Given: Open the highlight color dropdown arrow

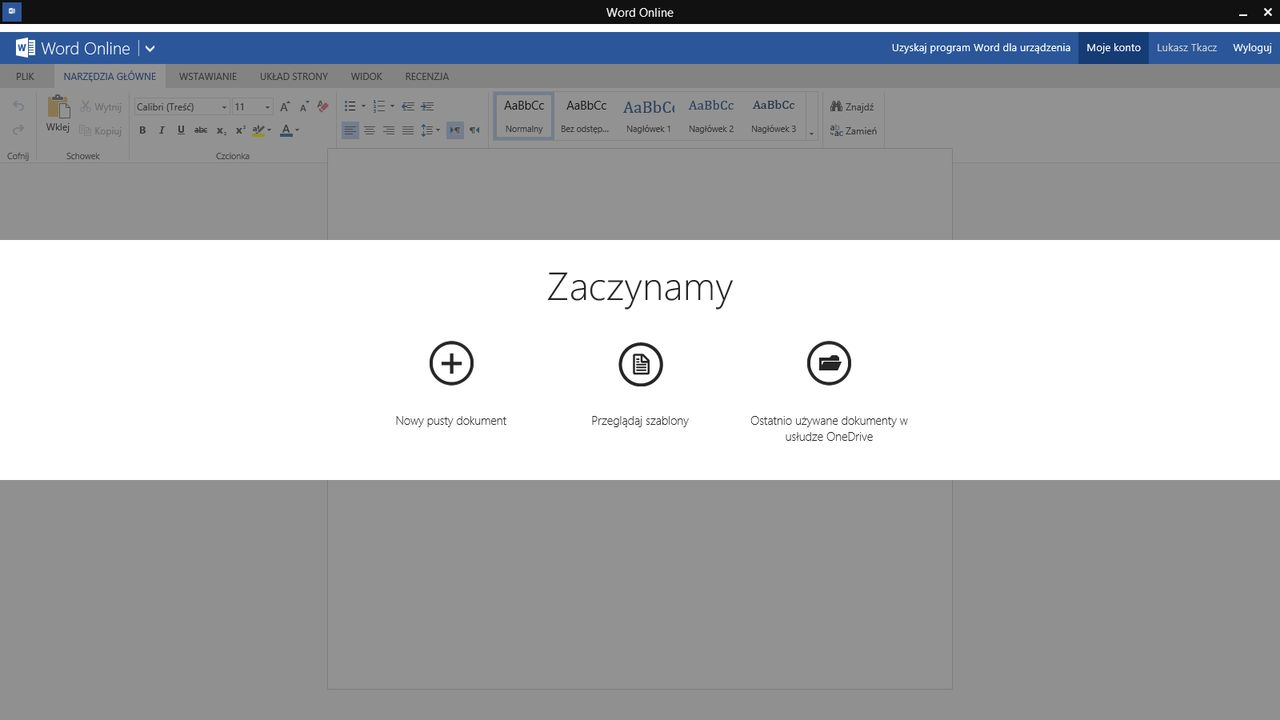Looking at the screenshot, I should pos(269,130).
